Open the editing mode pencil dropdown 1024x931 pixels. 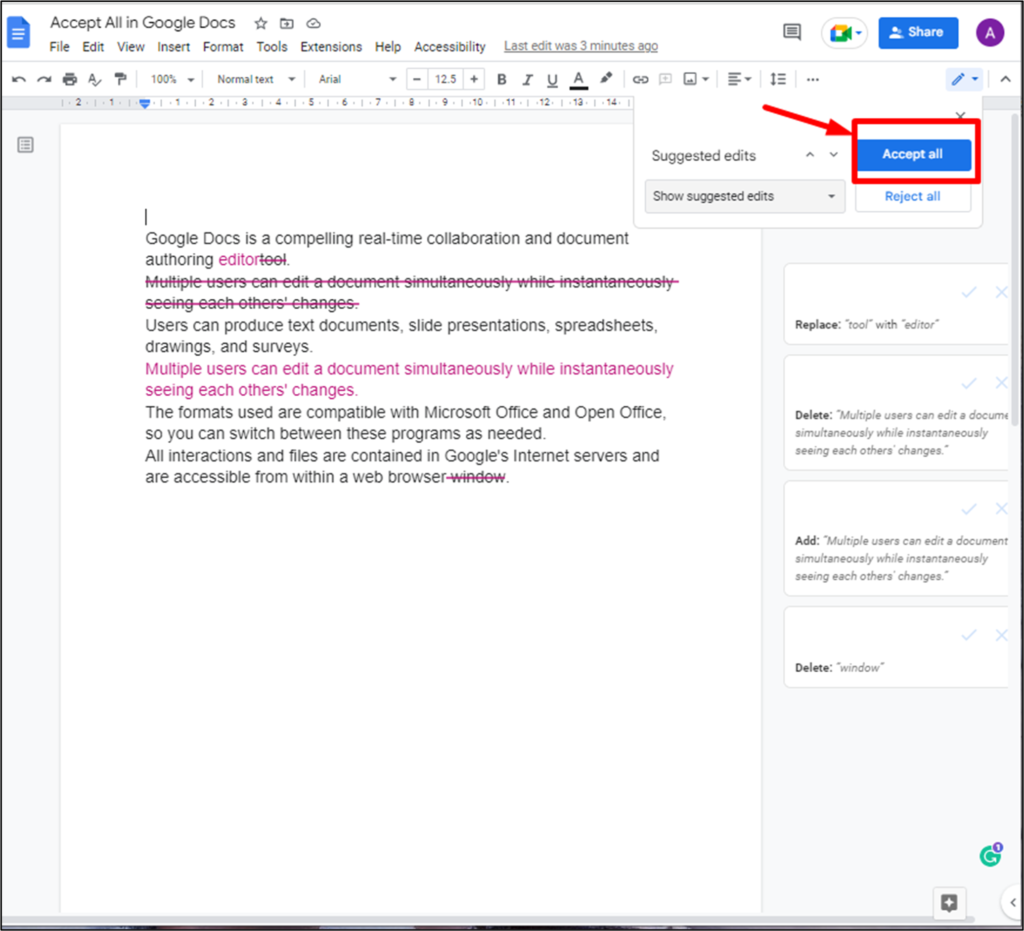click(965, 80)
